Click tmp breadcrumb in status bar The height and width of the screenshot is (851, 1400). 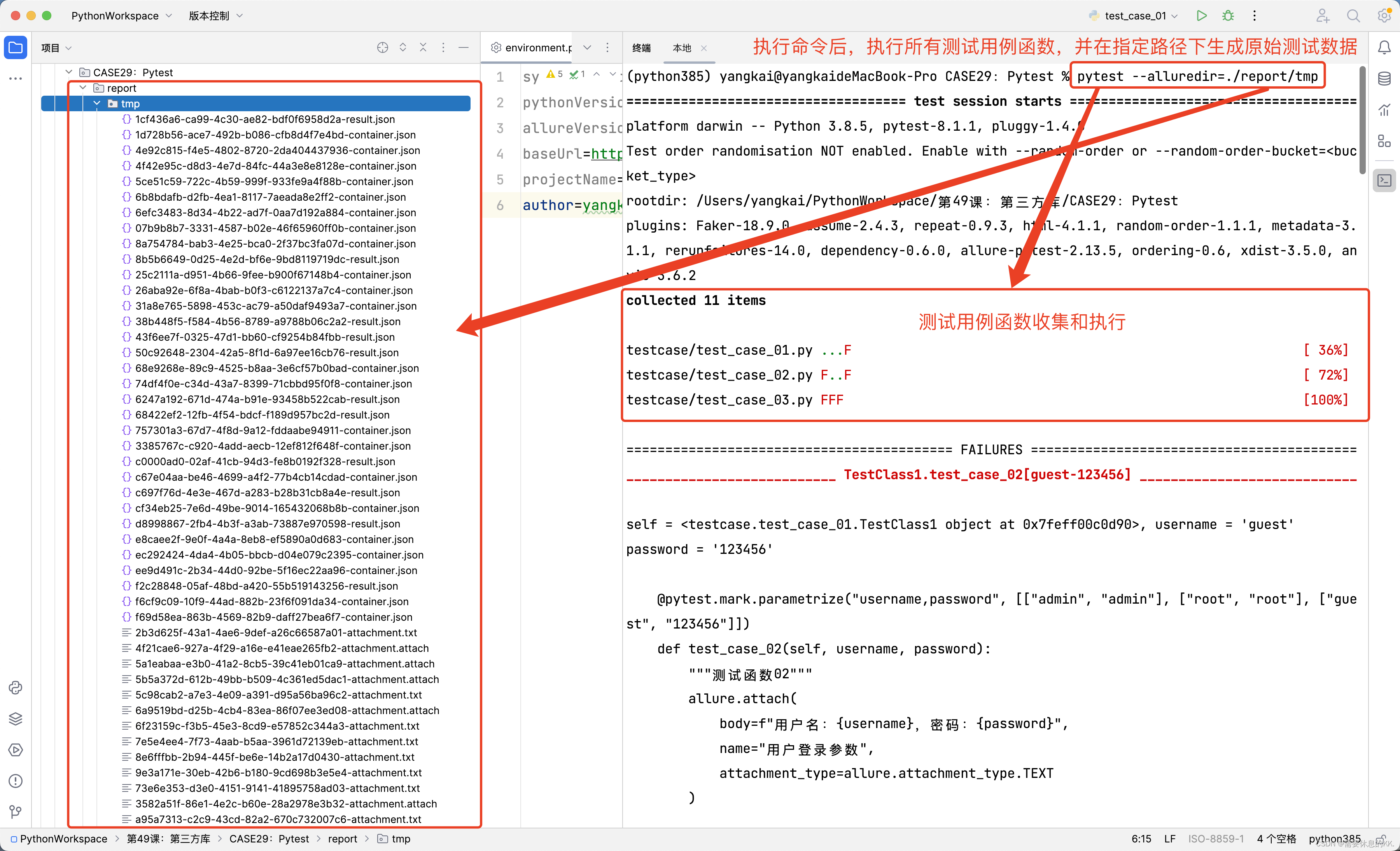pos(394,839)
